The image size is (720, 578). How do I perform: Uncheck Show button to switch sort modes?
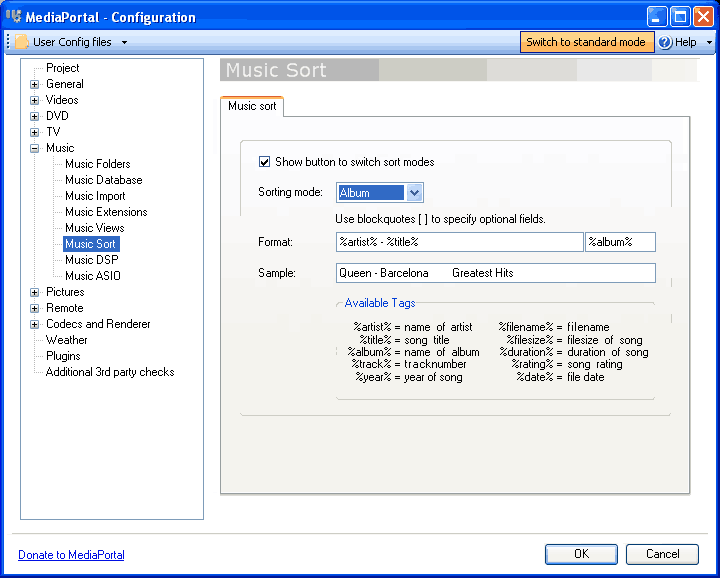(x=264, y=162)
